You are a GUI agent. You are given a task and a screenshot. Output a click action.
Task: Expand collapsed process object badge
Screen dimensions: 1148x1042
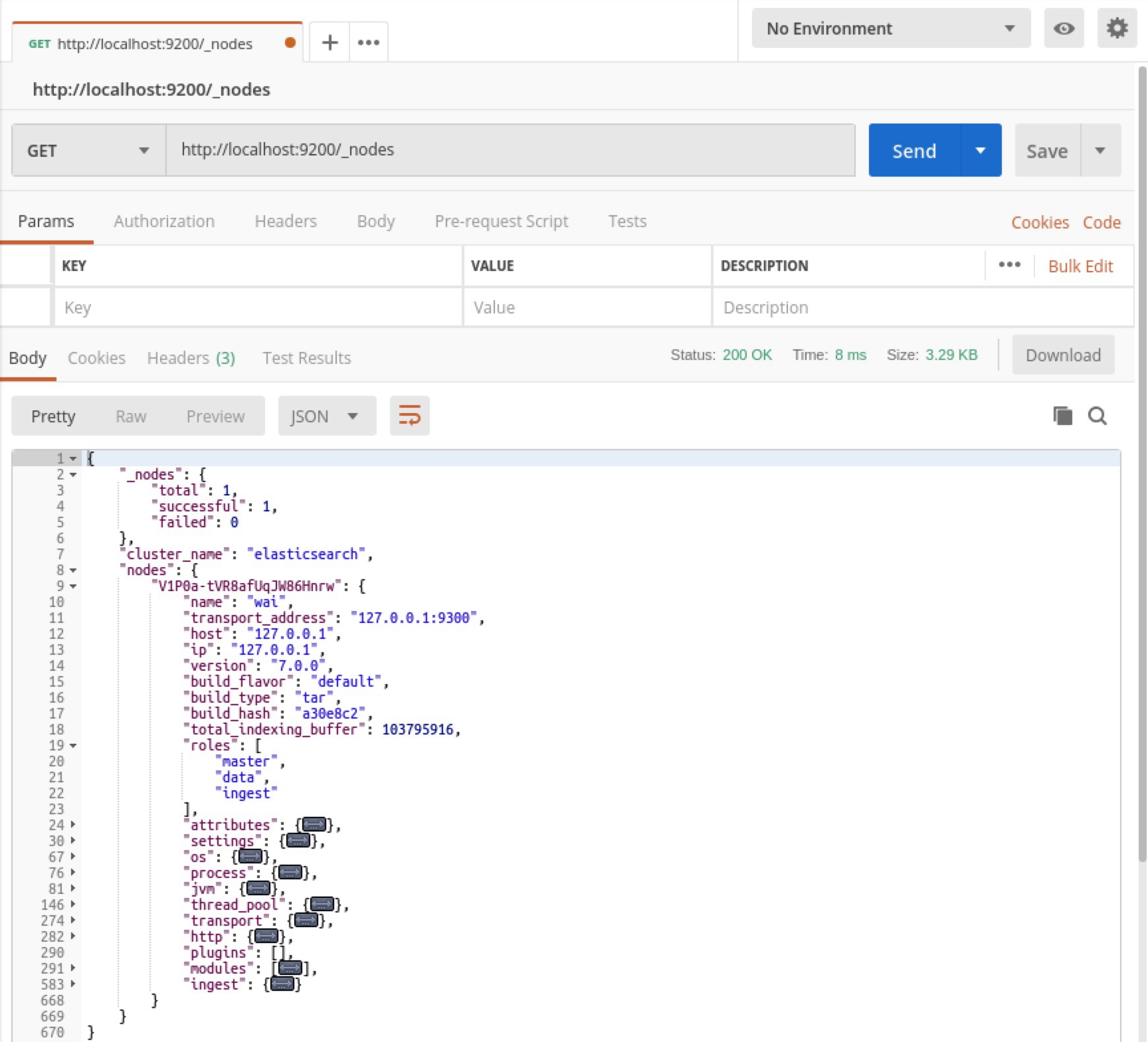(290, 873)
